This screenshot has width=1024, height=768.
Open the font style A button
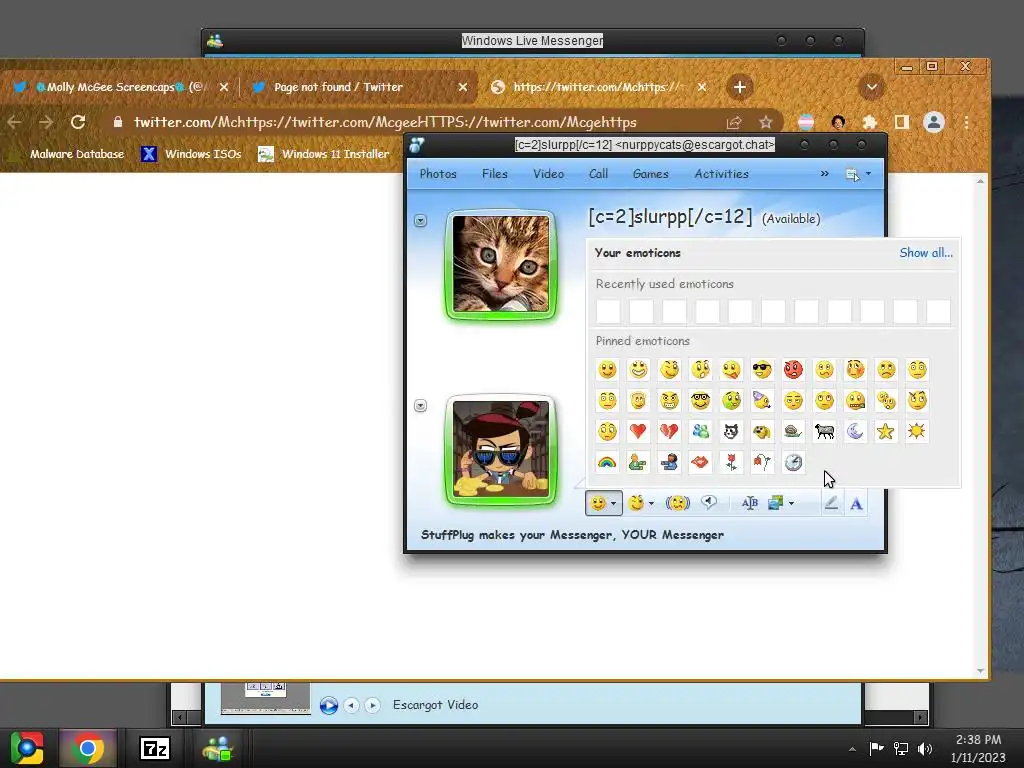[x=856, y=504]
